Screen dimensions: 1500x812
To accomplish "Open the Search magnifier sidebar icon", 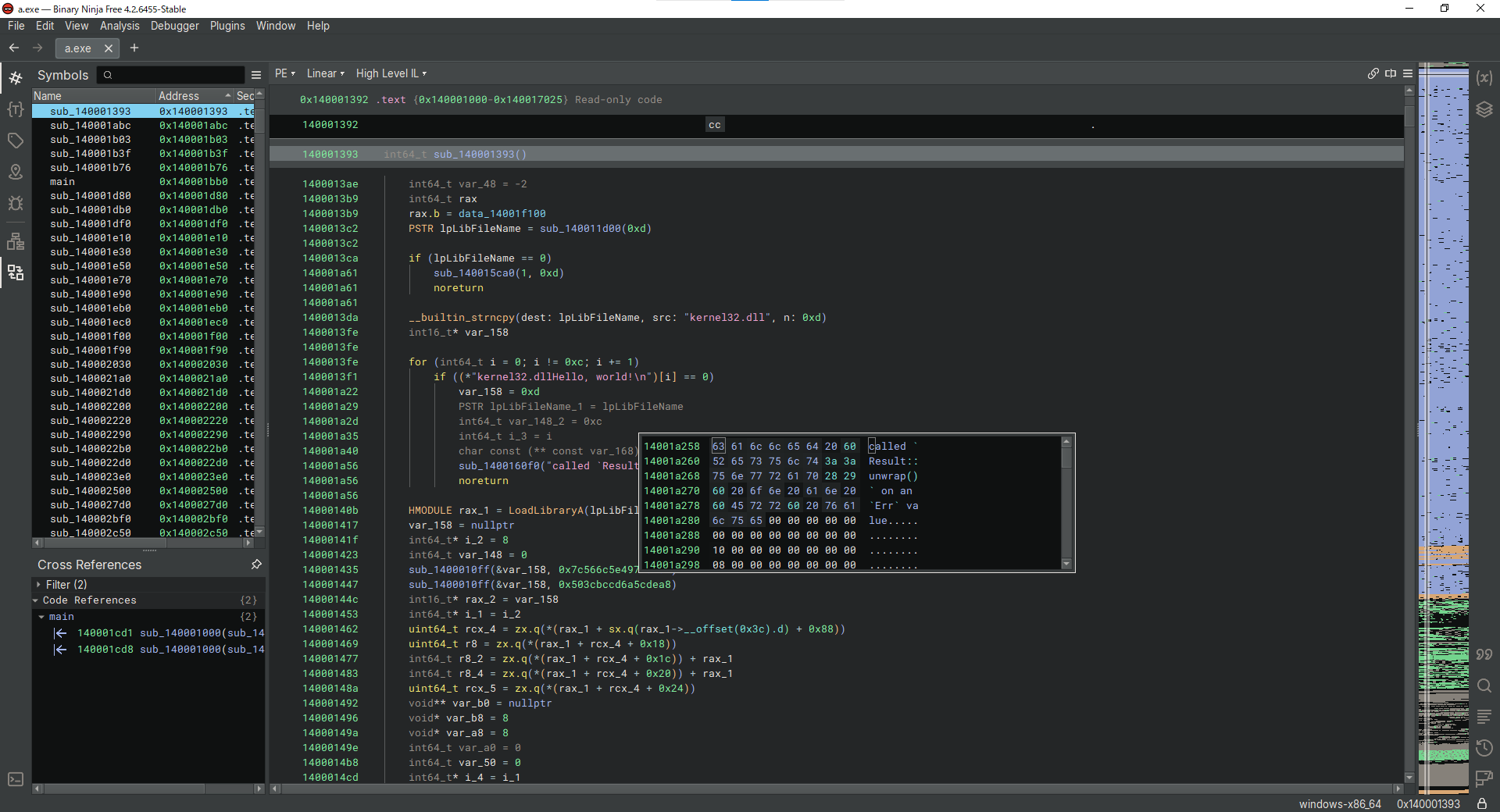I will pyautogui.click(x=1484, y=686).
